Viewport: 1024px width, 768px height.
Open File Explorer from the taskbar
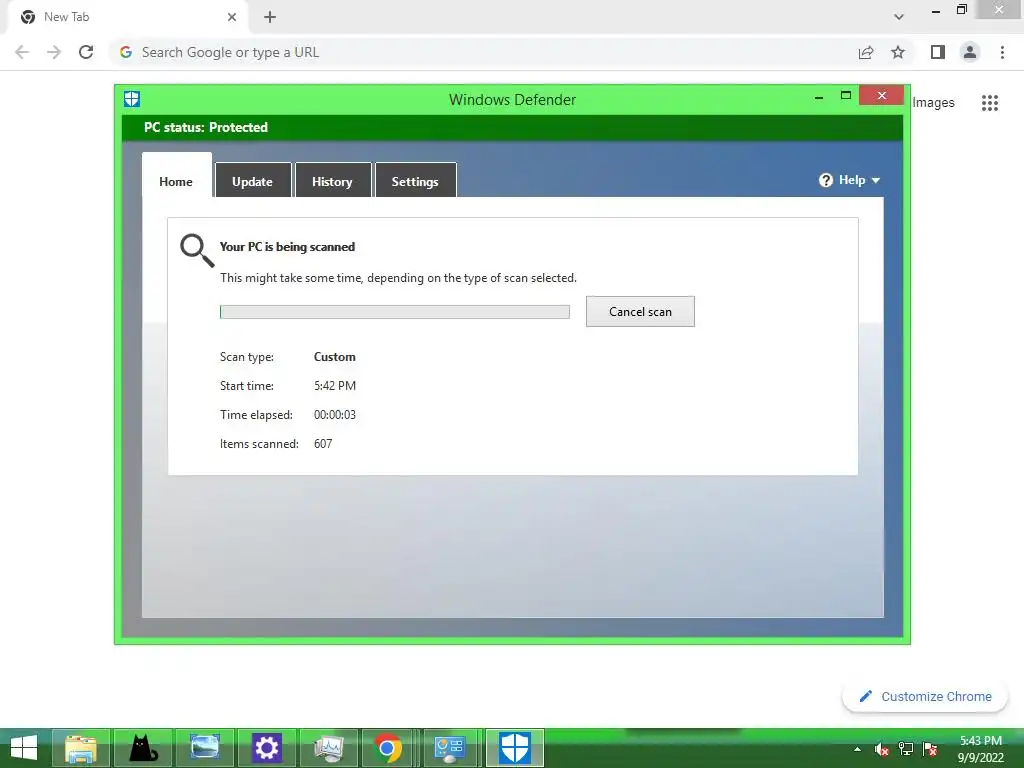click(x=81, y=748)
